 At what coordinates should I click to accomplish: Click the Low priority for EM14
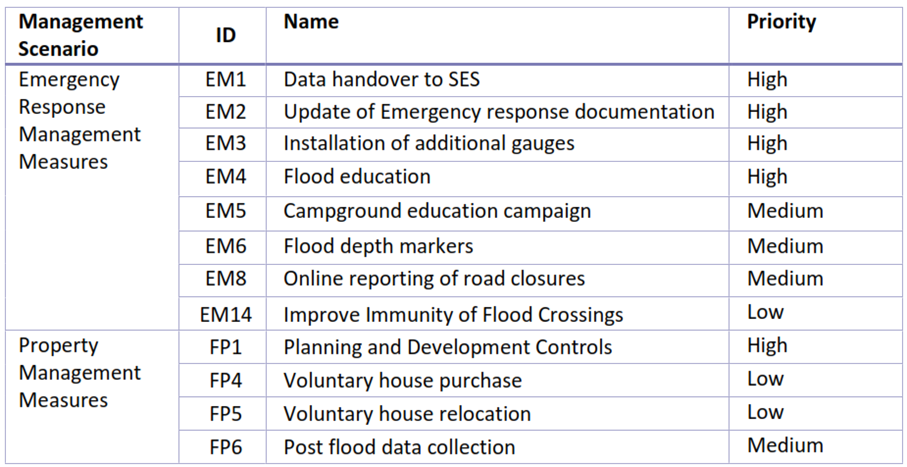(x=765, y=312)
